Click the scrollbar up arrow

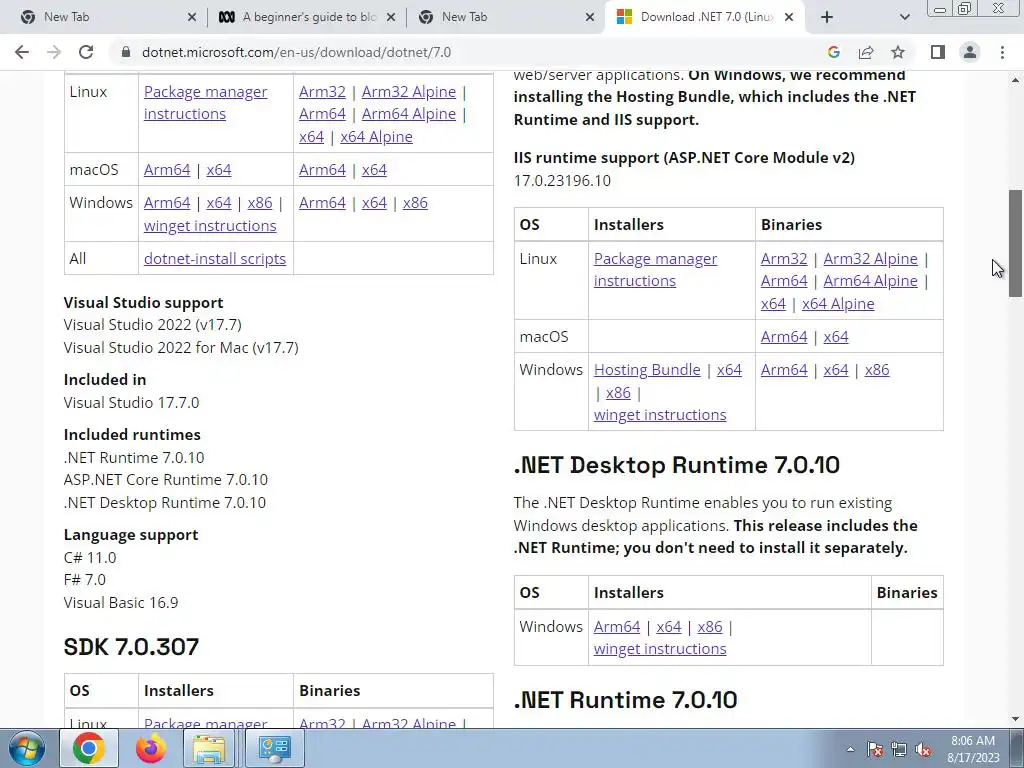(1015, 80)
